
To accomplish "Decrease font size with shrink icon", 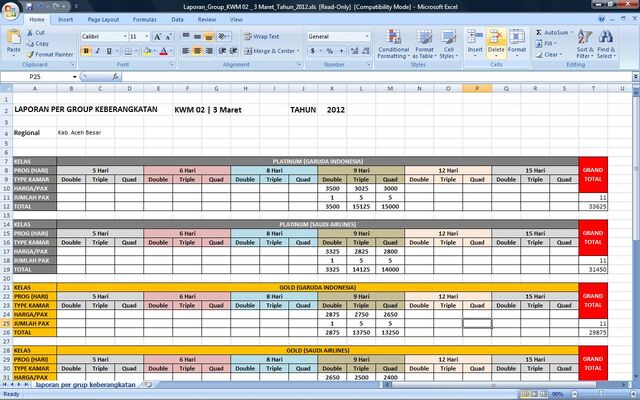I will [169, 37].
